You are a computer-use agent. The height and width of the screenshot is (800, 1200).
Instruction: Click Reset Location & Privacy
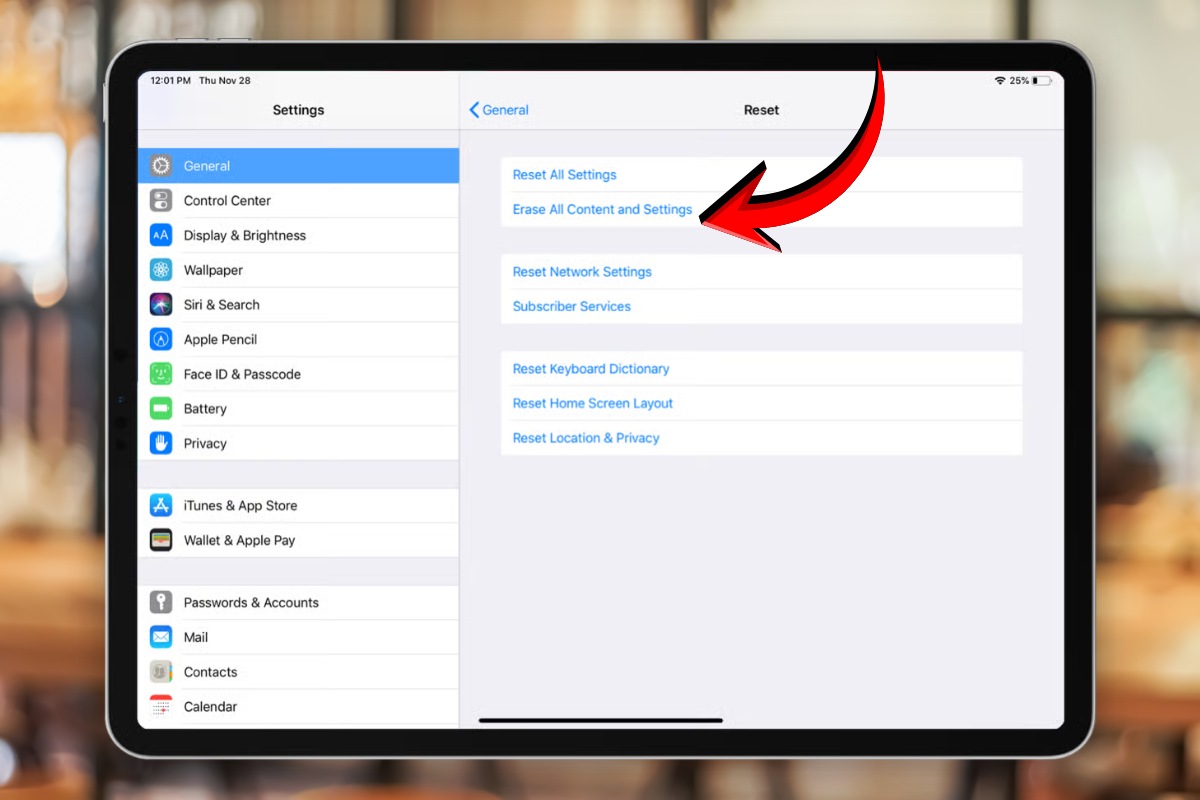coord(586,438)
